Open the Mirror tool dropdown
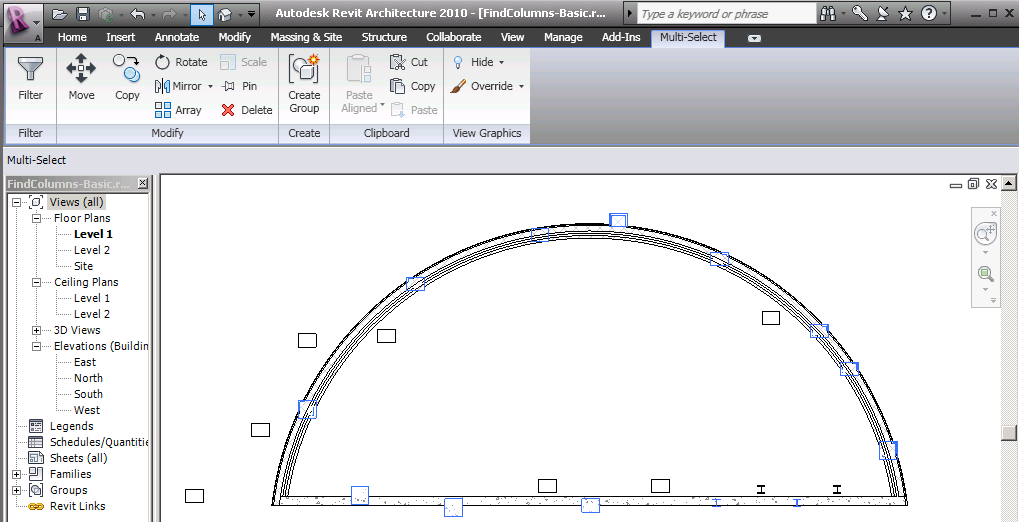Screen dimensions: 1019x522 pos(210,86)
